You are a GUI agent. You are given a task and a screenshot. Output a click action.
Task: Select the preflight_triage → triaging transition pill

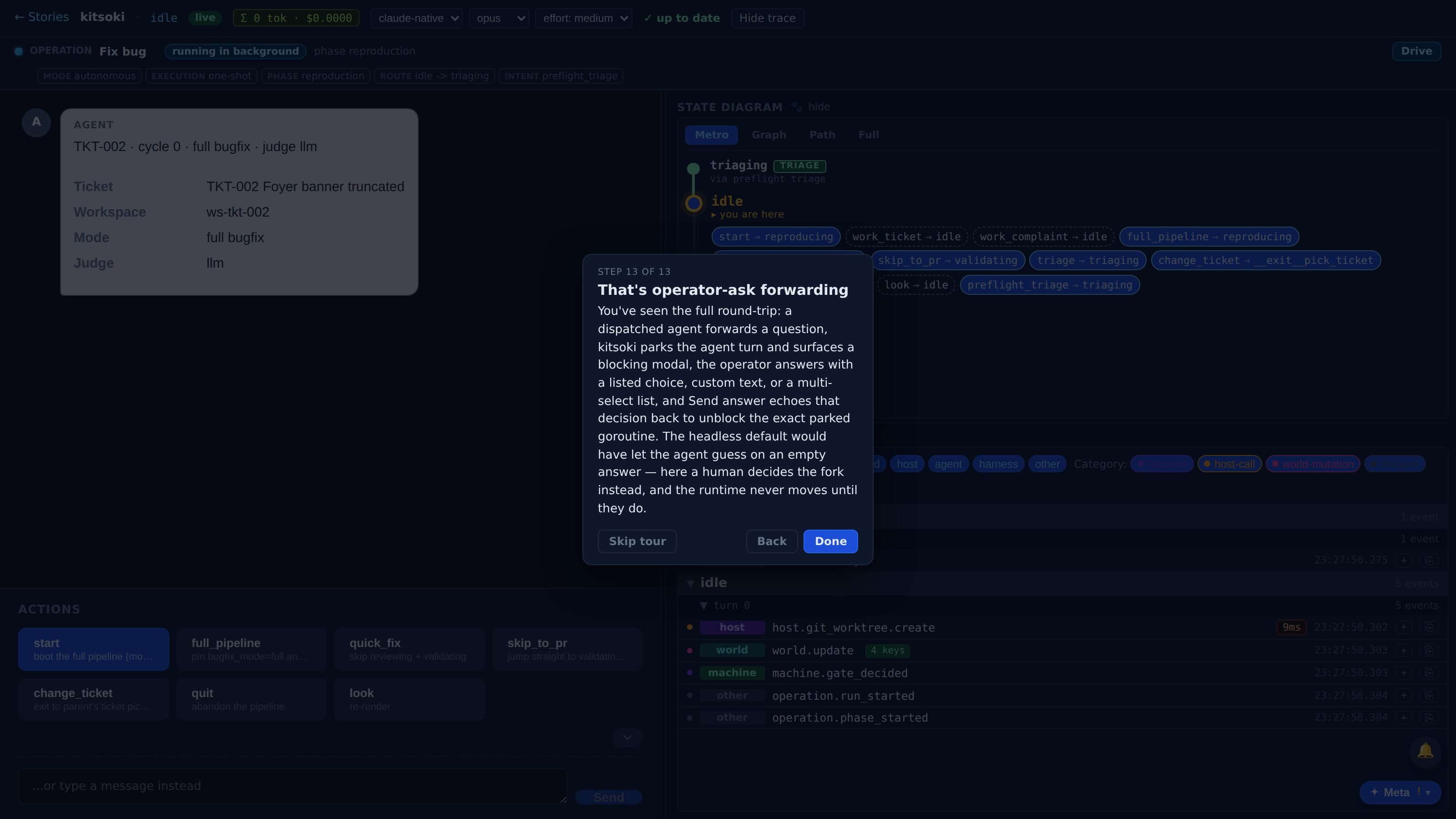(1050, 285)
